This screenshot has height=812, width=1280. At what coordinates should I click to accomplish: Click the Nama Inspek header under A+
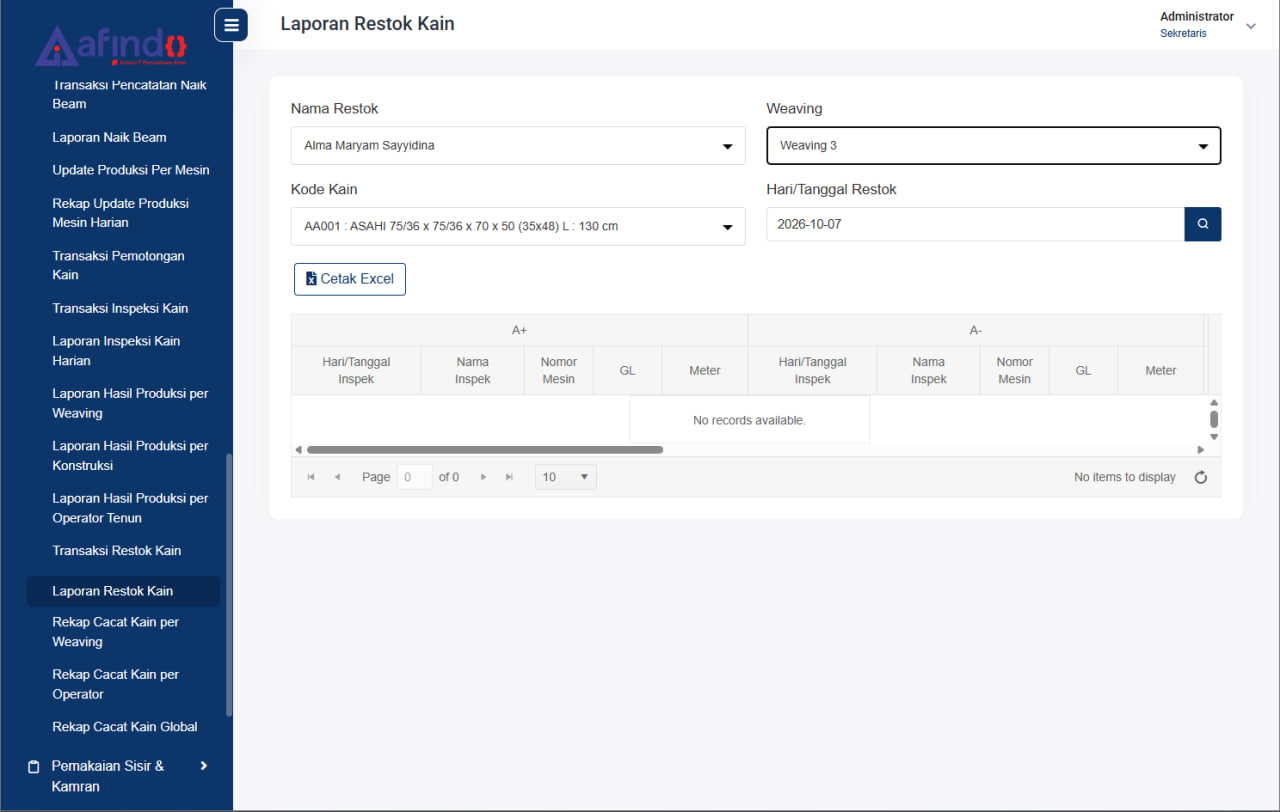point(473,370)
